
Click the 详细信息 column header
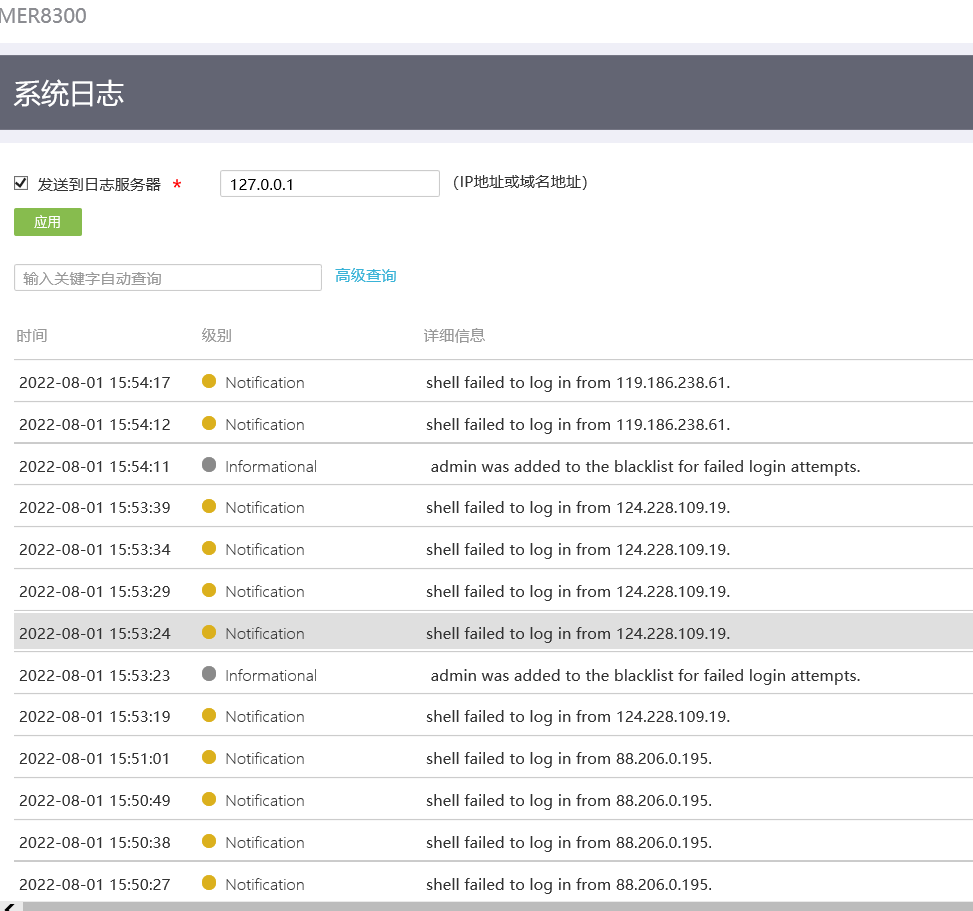click(x=454, y=336)
